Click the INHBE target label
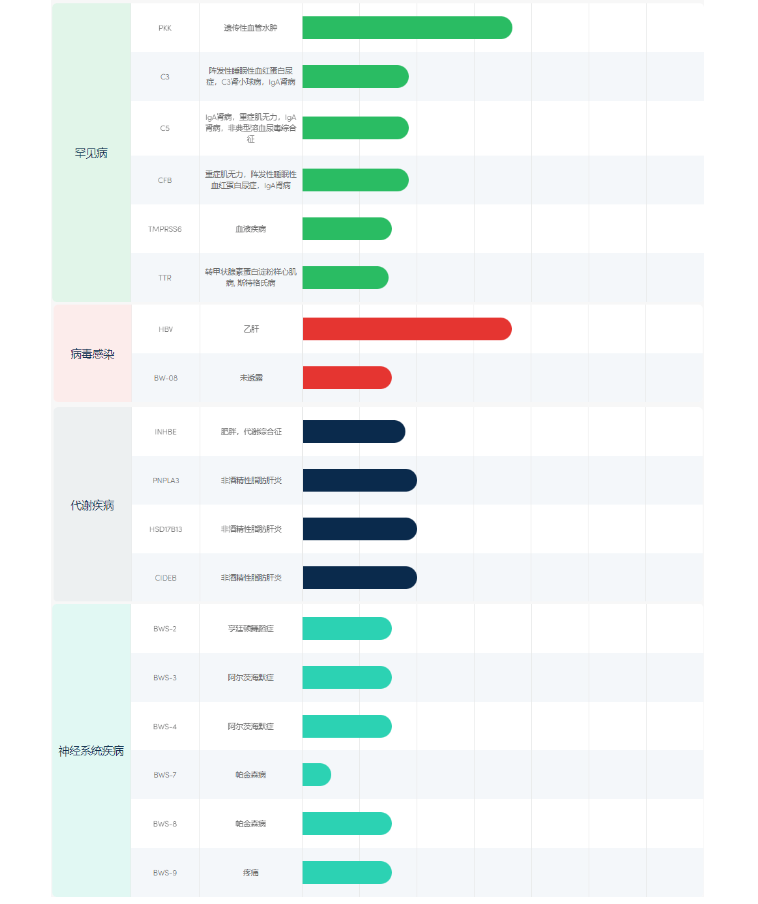This screenshot has width=758, height=904. [x=165, y=432]
